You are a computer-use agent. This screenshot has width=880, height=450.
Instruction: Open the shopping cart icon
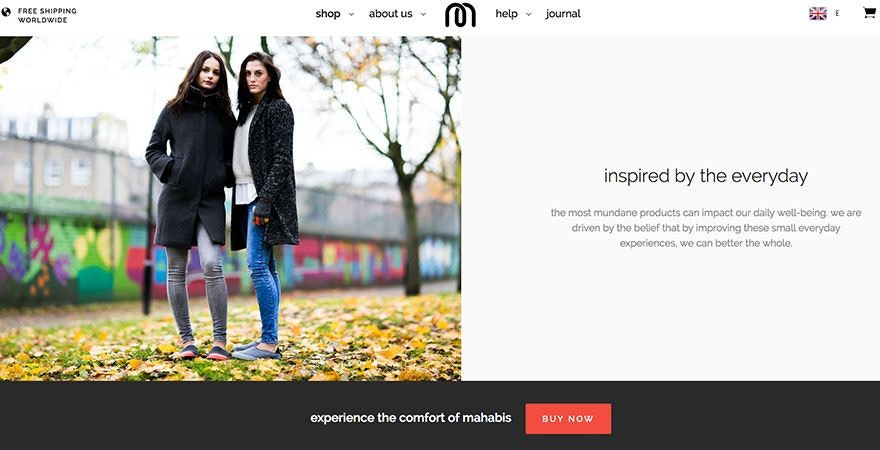[869, 12]
